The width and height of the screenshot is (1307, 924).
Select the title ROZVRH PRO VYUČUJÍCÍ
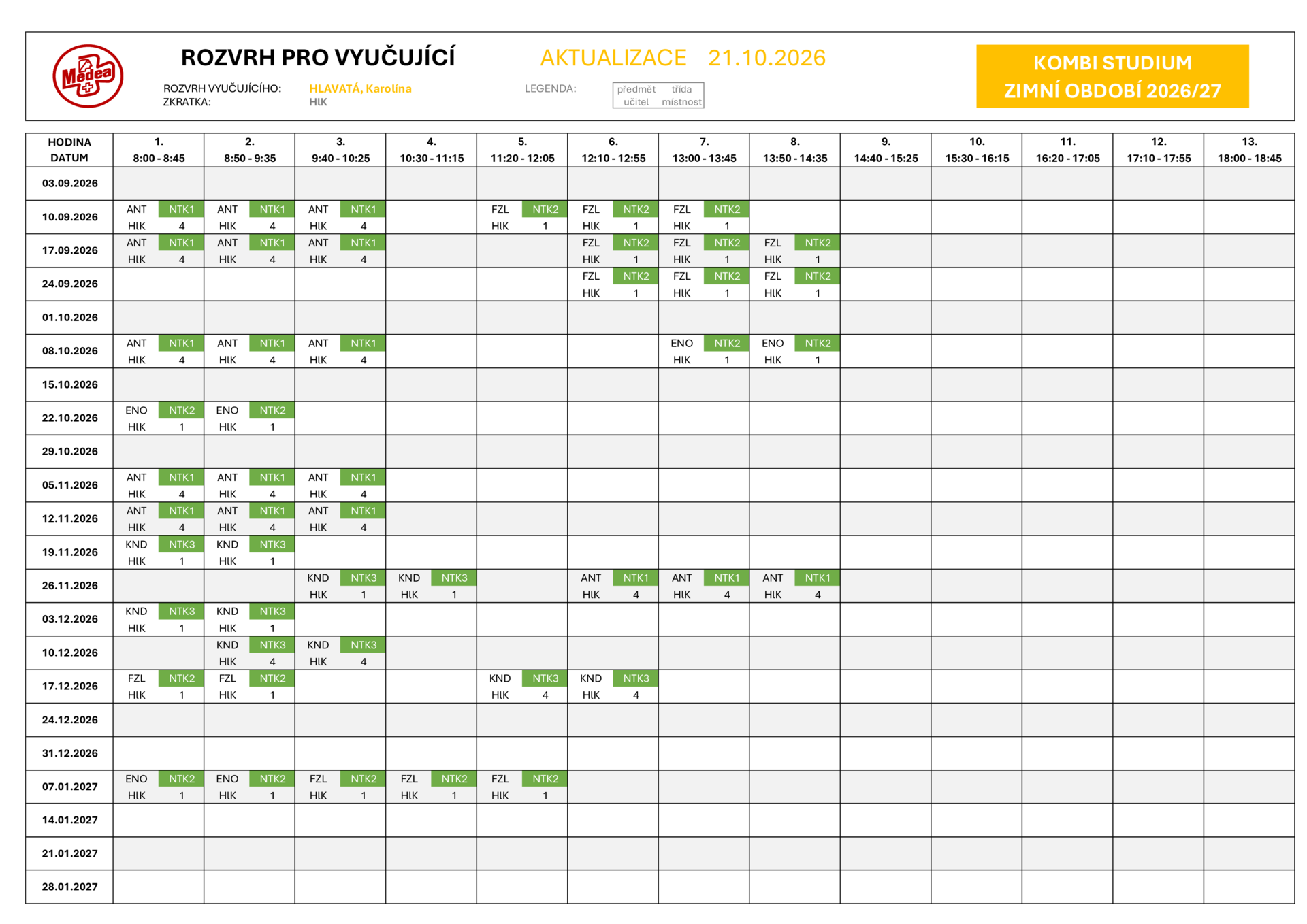pos(318,58)
